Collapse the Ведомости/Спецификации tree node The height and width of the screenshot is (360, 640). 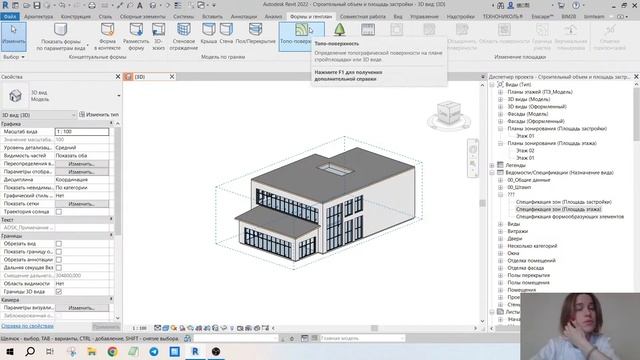pyautogui.click(x=492, y=173)
